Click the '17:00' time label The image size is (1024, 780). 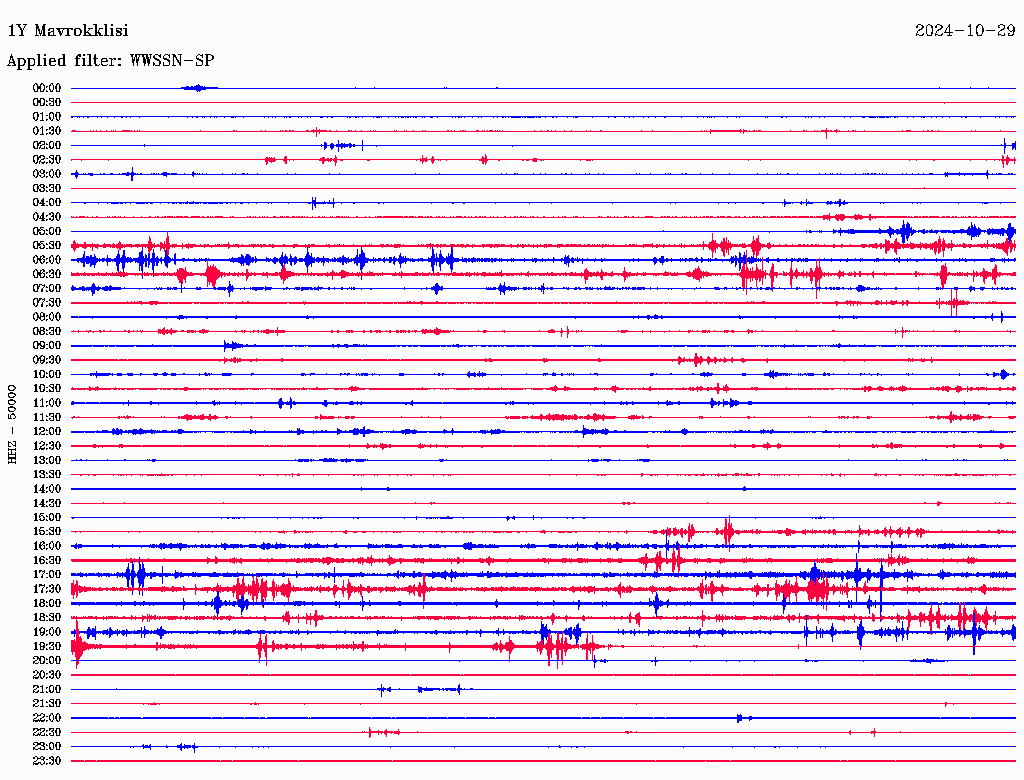pyautogui.click(x=46, y=576)
